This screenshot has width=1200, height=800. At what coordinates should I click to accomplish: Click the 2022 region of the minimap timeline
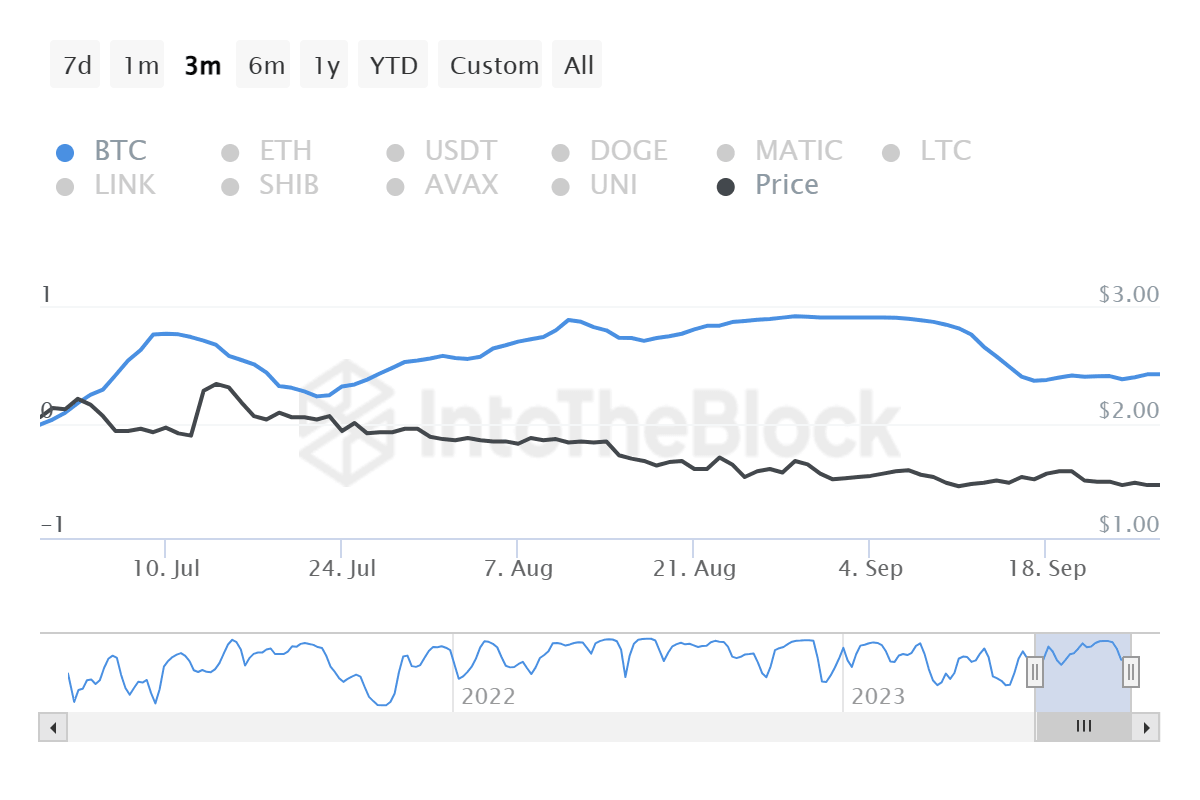tap(490, 696)
